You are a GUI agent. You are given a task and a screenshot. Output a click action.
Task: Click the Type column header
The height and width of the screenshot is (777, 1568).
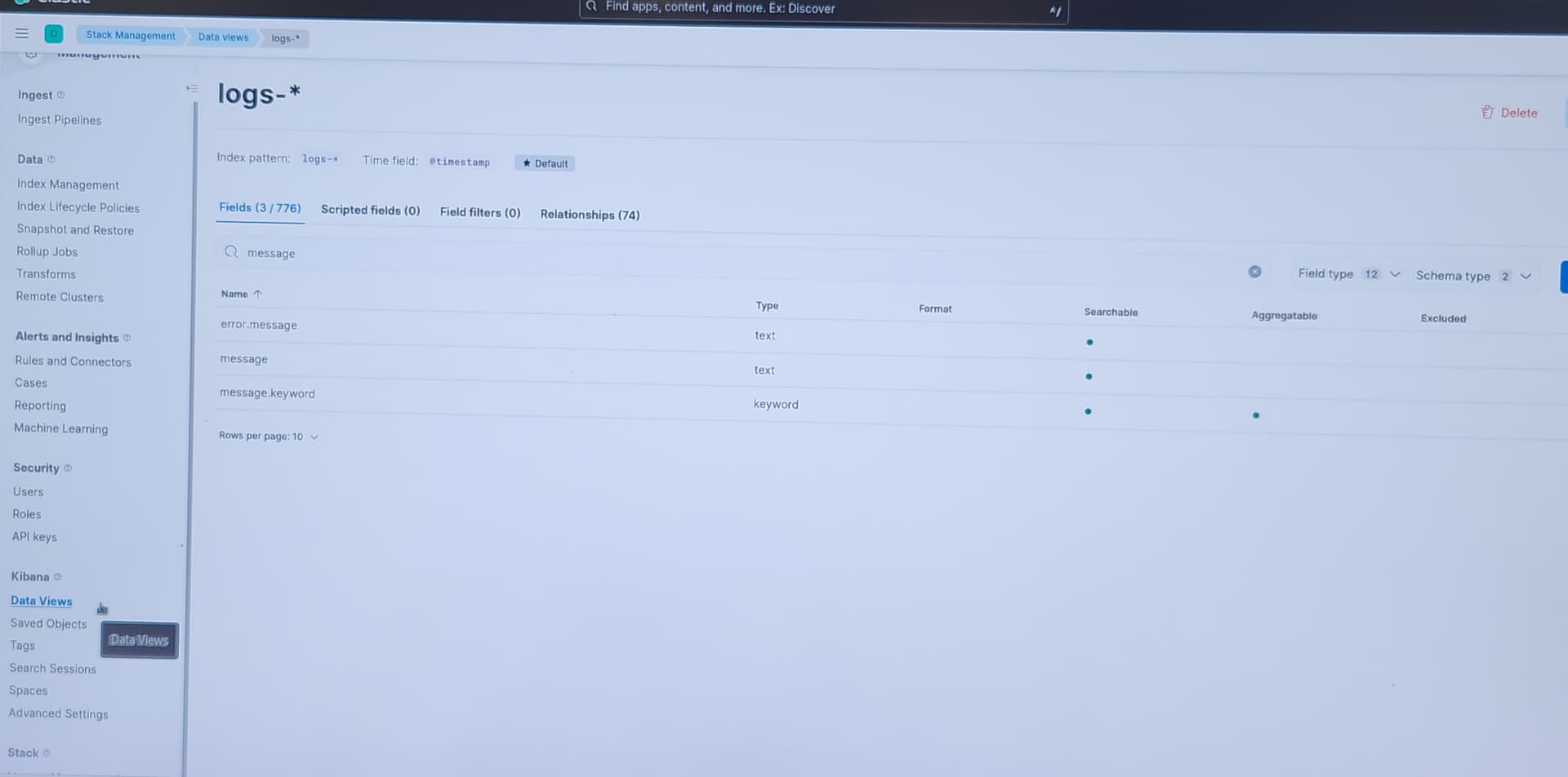click(x=767, y=305)
